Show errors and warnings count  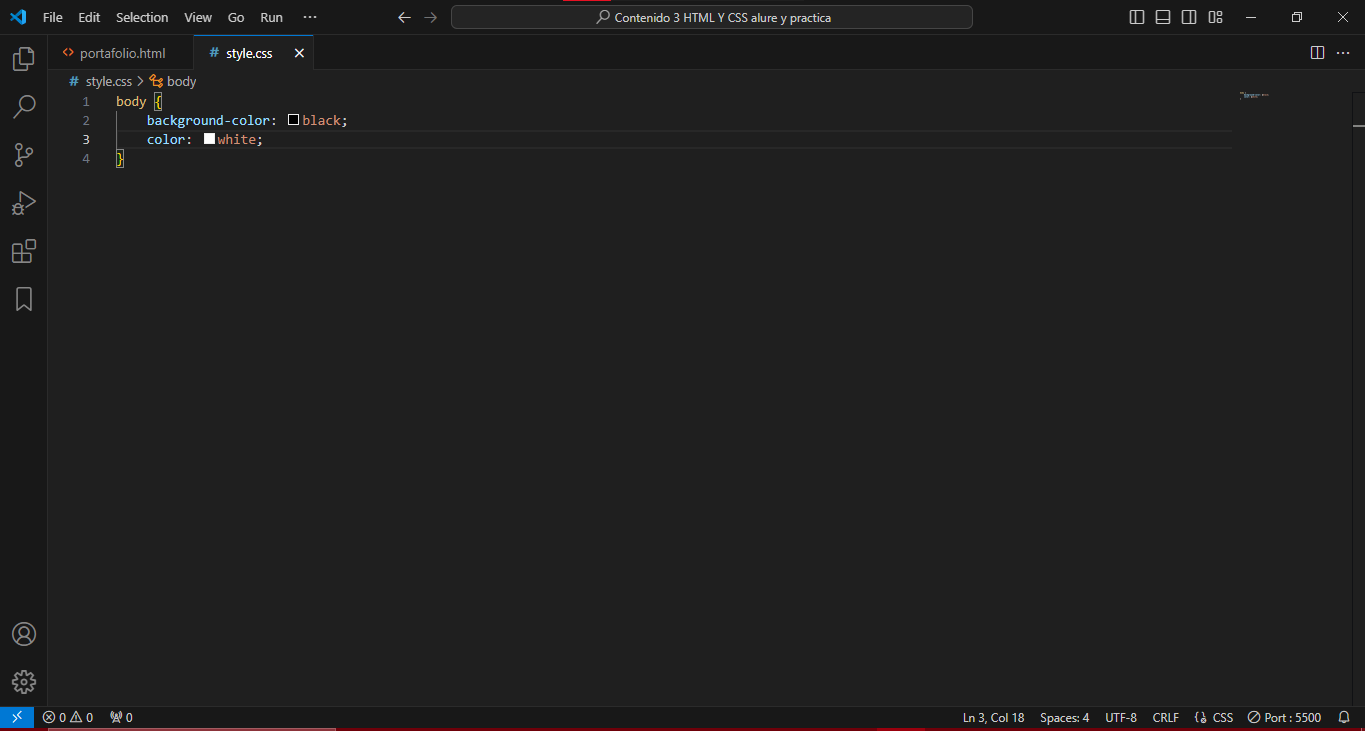click(x=68, y=717)
